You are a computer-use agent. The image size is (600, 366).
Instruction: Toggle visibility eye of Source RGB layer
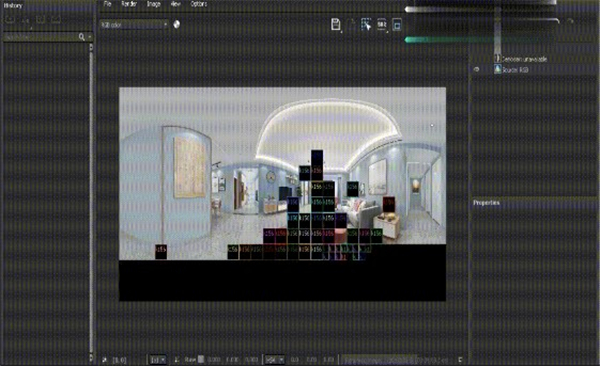tap(476, 69)
